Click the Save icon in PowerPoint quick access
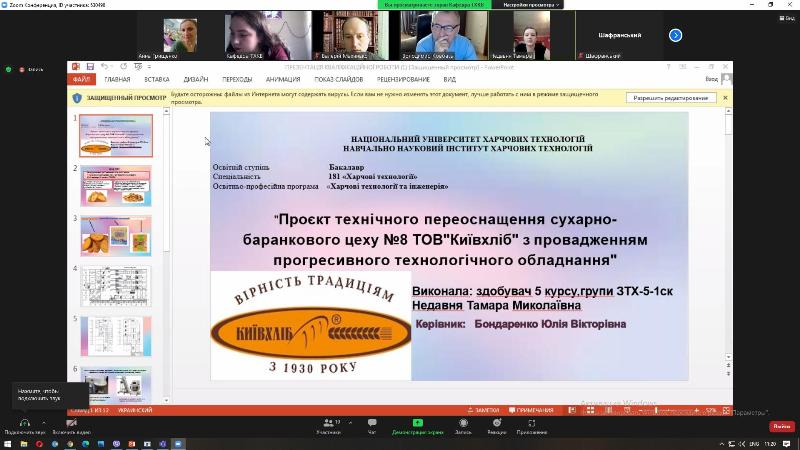Screen dimensions: 800x450 point(90,67)
